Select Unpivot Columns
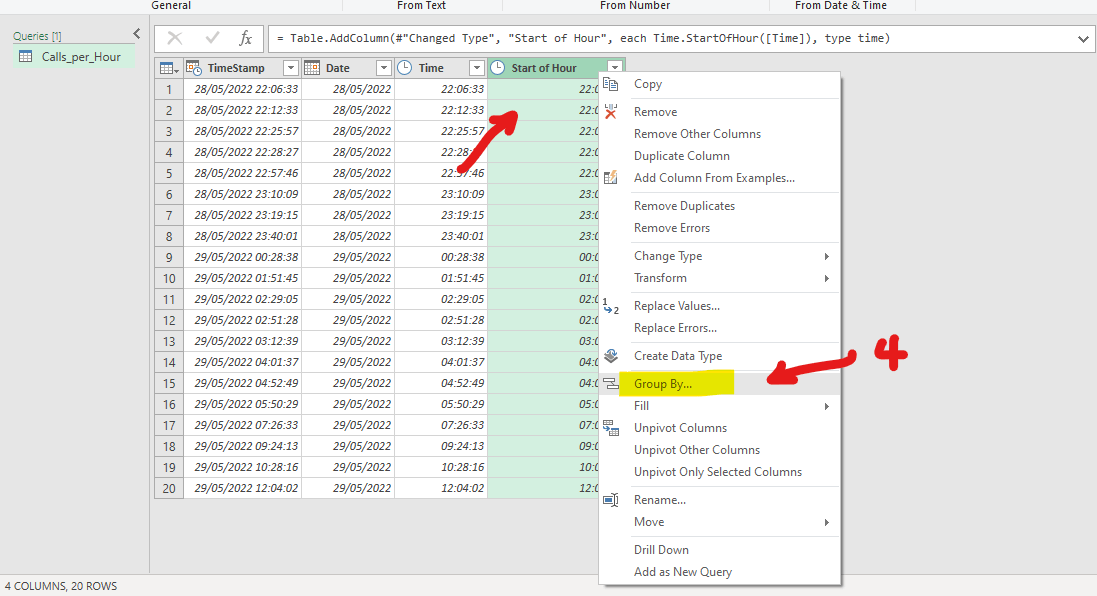The height and width of the screenshot is (596, 1097). click(681, 428)
